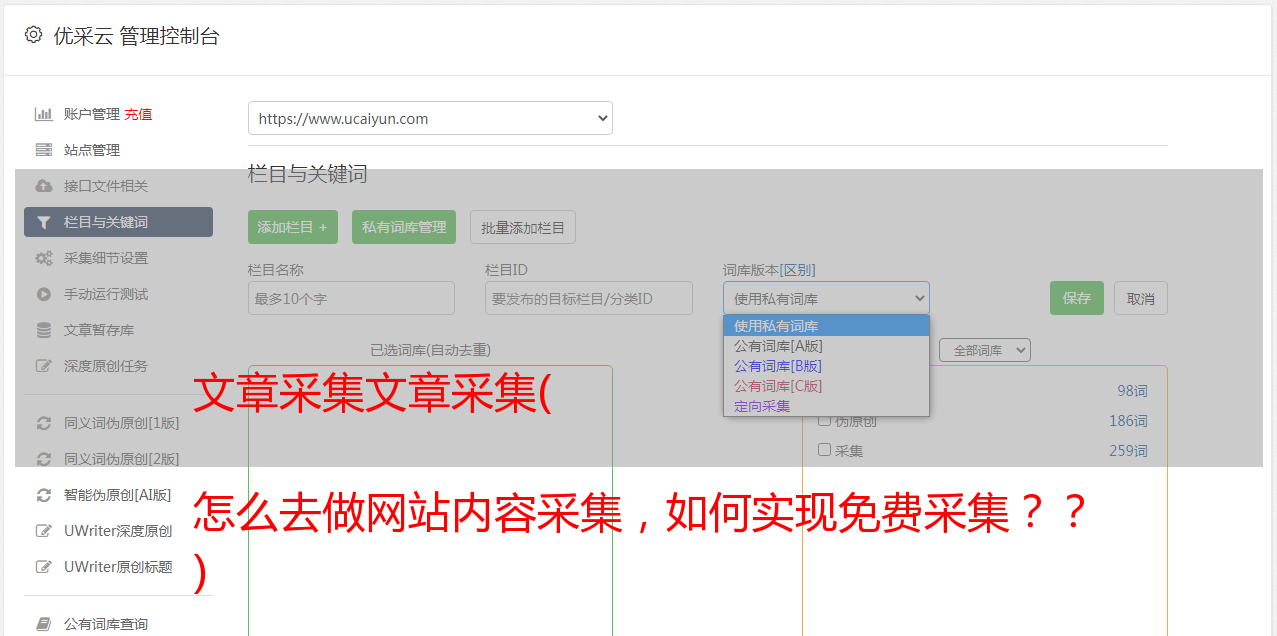
Task: Open the 全部词库 filter dropdown
Action: click(x=985, y=350)
